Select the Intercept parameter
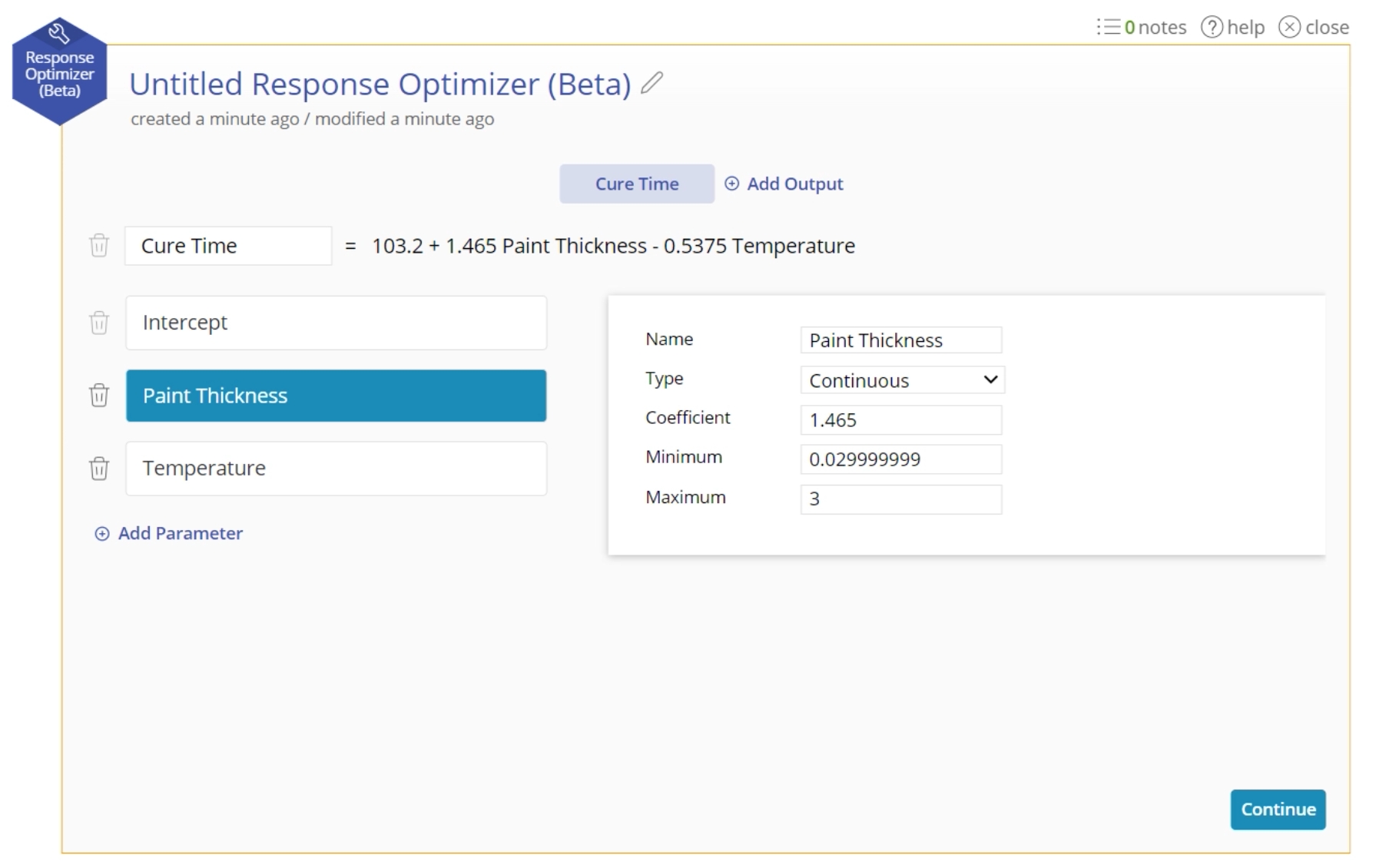The width and height of the screenshot is (1376, 868). point(337,323)
